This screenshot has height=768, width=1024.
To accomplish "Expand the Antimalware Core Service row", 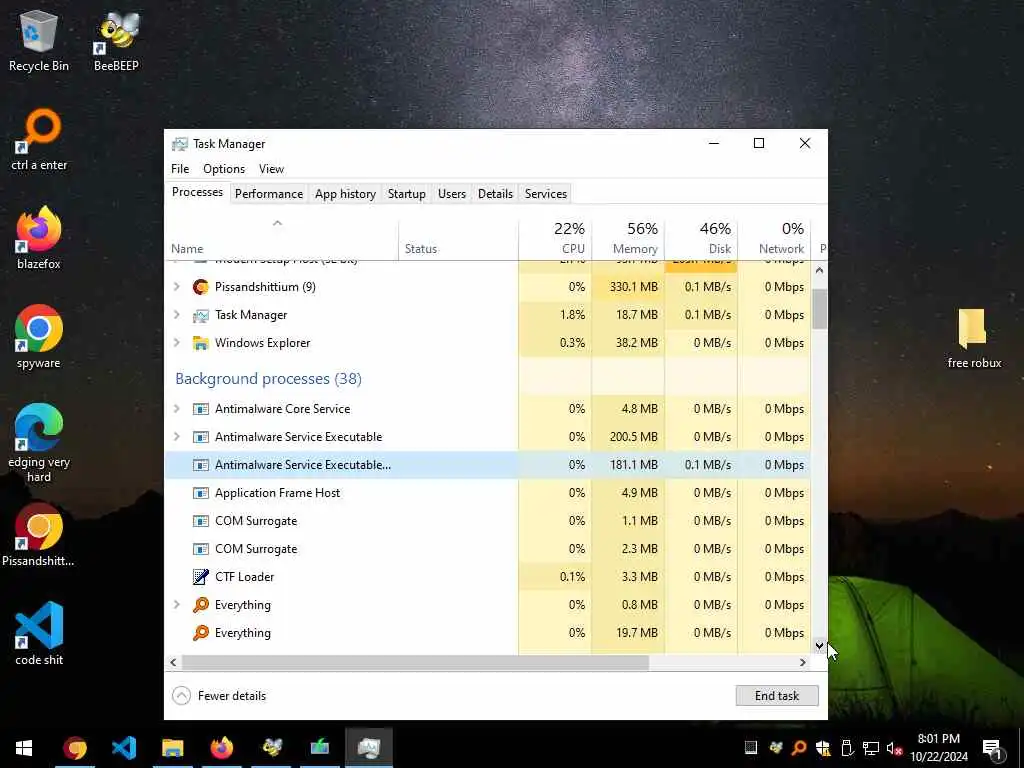I will 176,409.
